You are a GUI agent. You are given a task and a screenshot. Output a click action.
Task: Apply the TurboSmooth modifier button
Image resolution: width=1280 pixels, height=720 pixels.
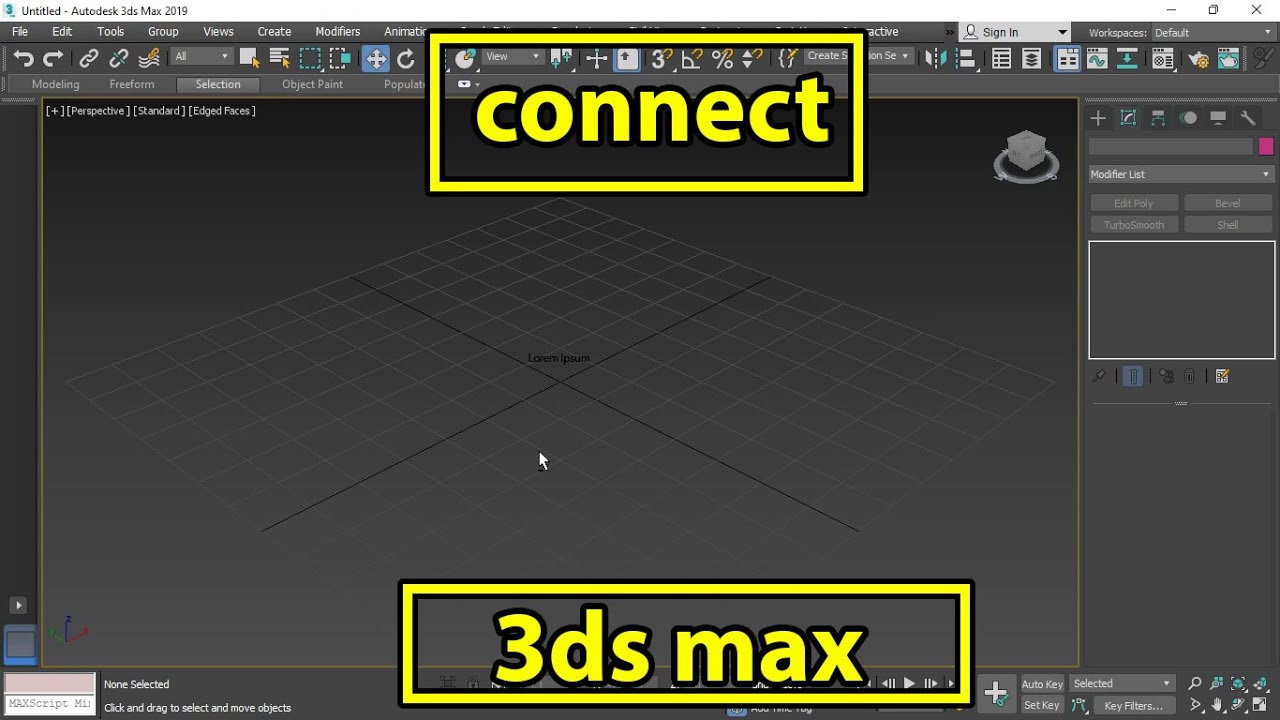tap(1134, 225)
